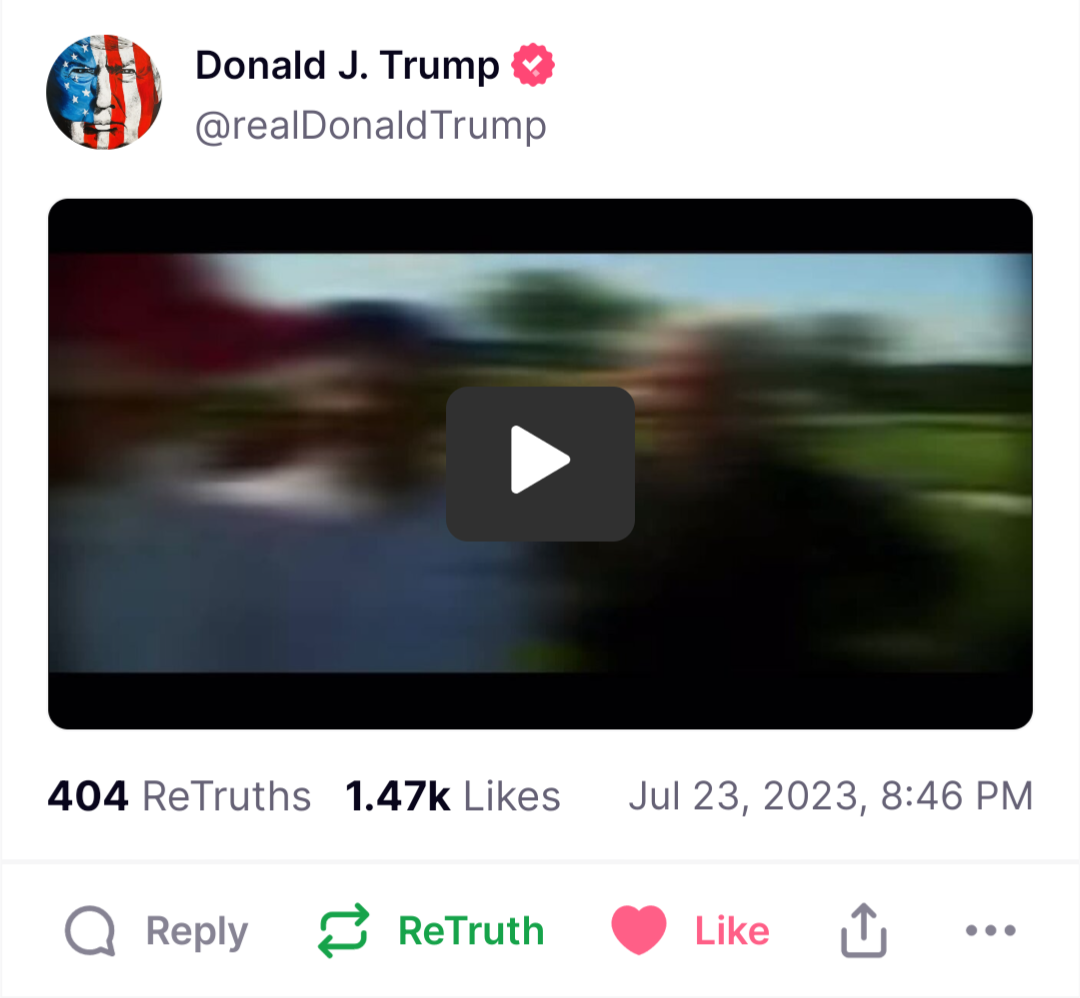1080x998 pixels.
Task: Click the ReTruth text label
Action: click(x=472, y=931)
